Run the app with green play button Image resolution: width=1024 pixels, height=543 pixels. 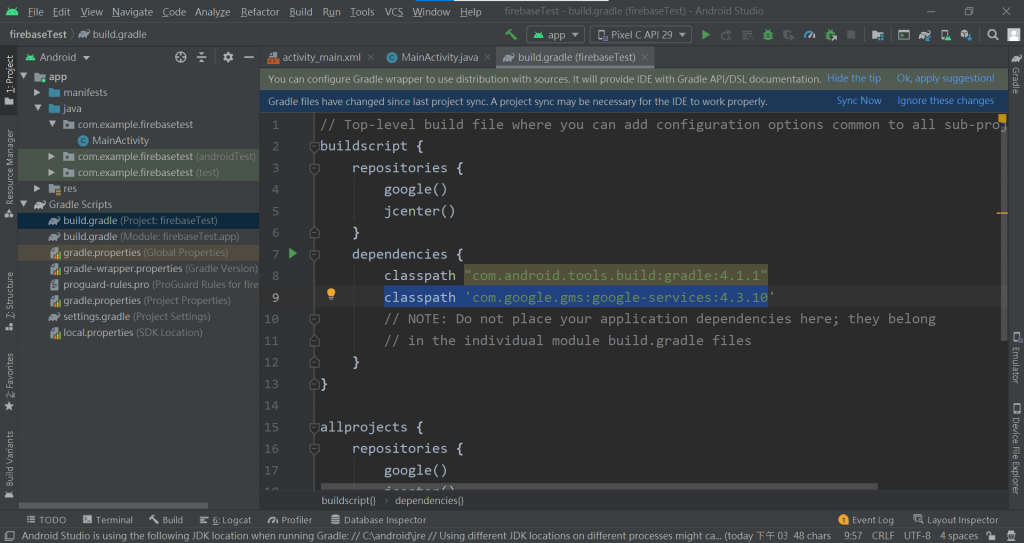pyautogui.click(x=705, y=35)
